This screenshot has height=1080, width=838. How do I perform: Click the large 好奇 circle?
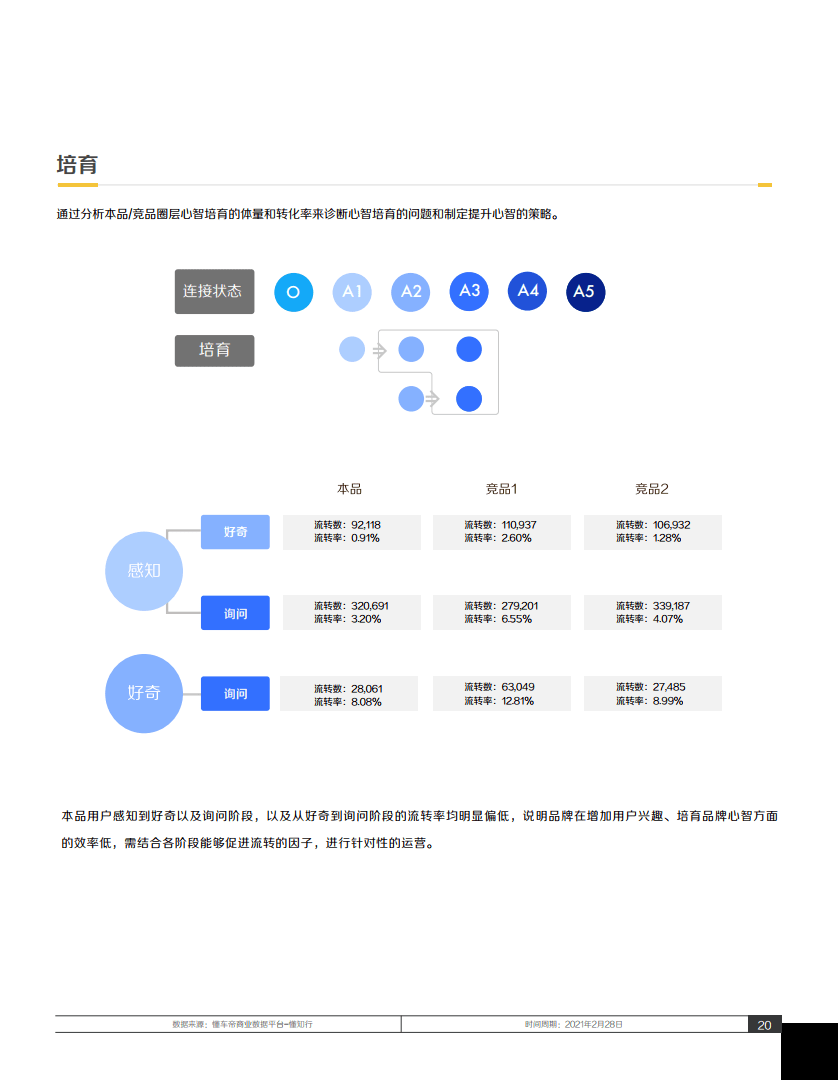click(x=144, y=693)
